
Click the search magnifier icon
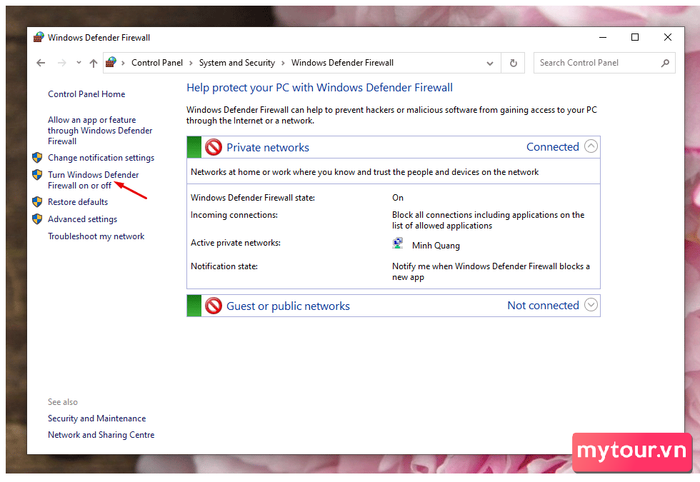tap(665, 63)
